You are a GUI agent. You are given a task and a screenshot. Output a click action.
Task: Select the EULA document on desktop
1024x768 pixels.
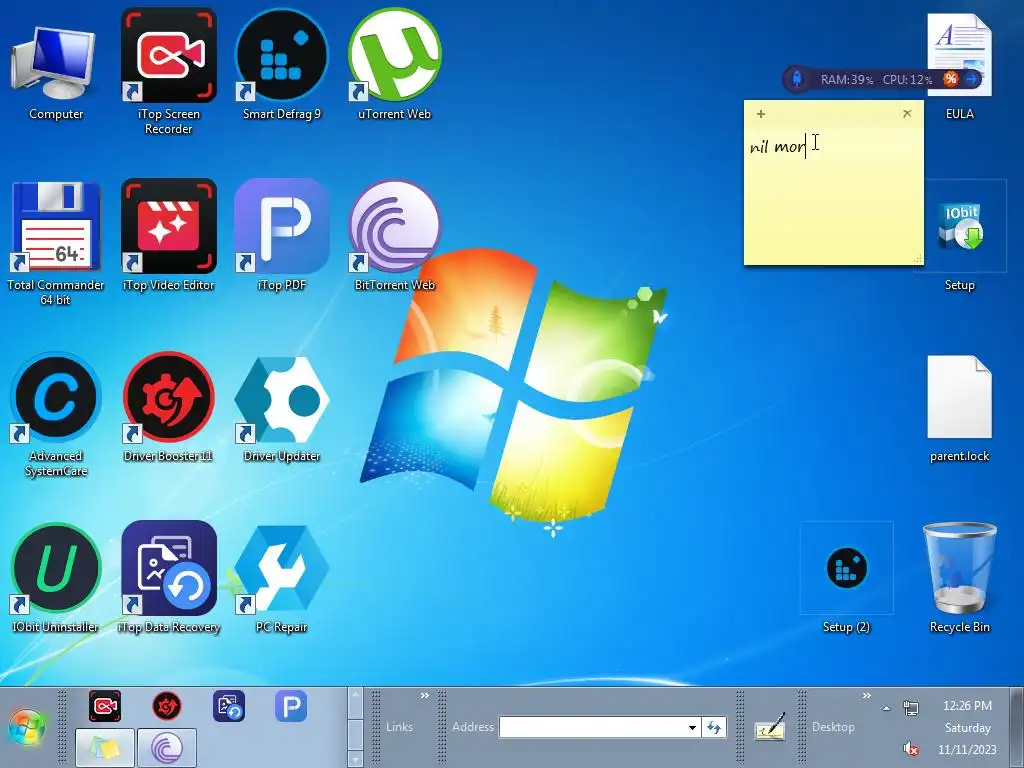coord(959,65)
